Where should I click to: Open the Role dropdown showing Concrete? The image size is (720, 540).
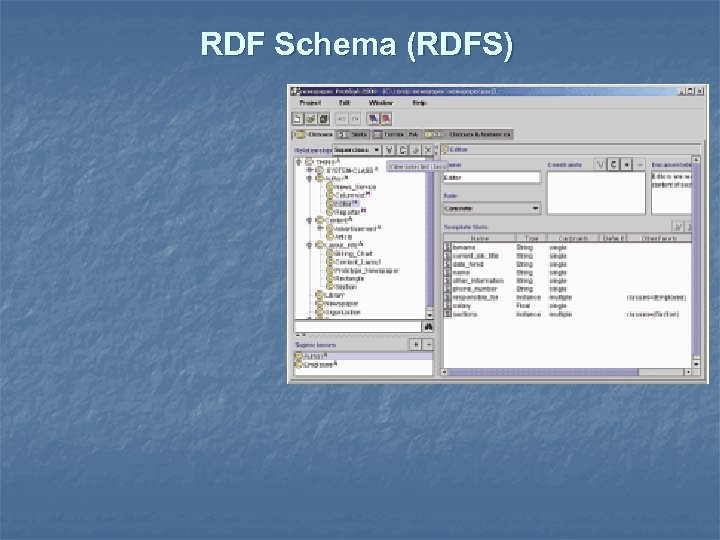point(492,208)
